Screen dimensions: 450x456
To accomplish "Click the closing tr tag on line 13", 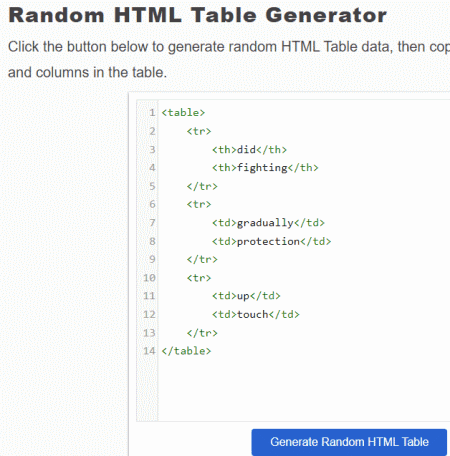I will pyautogui.click(x=202, y=333).
